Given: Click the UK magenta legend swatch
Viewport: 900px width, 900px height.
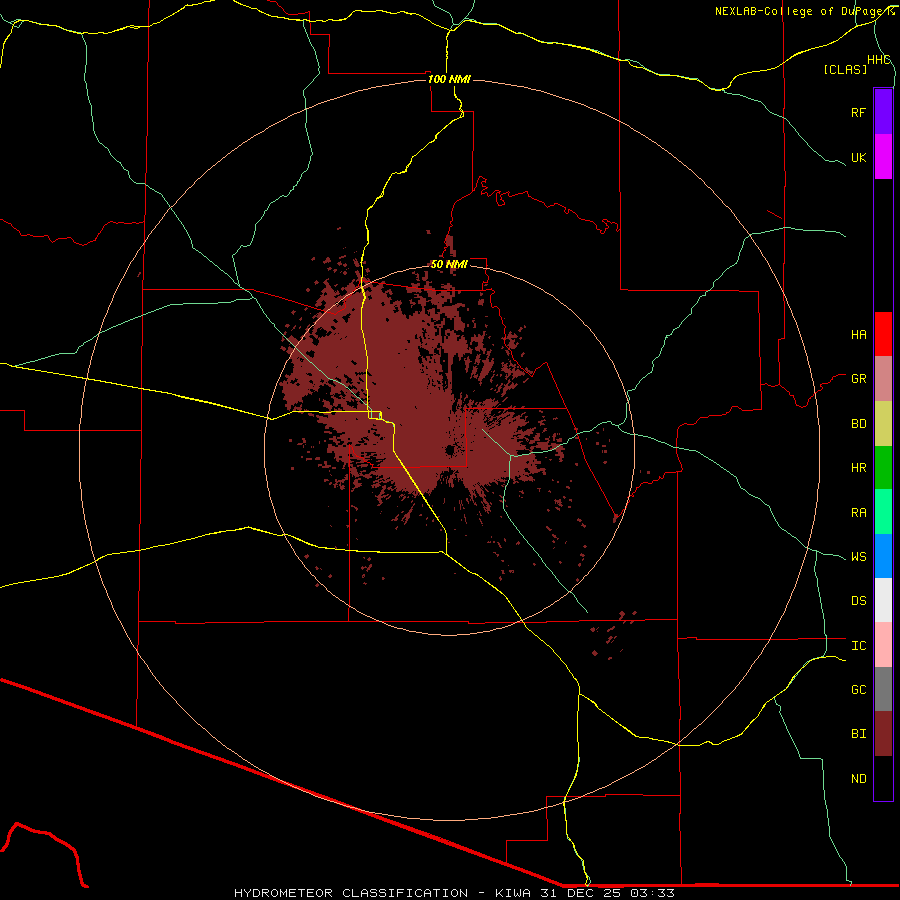Looking at the screenshot, I should point(883,157).
